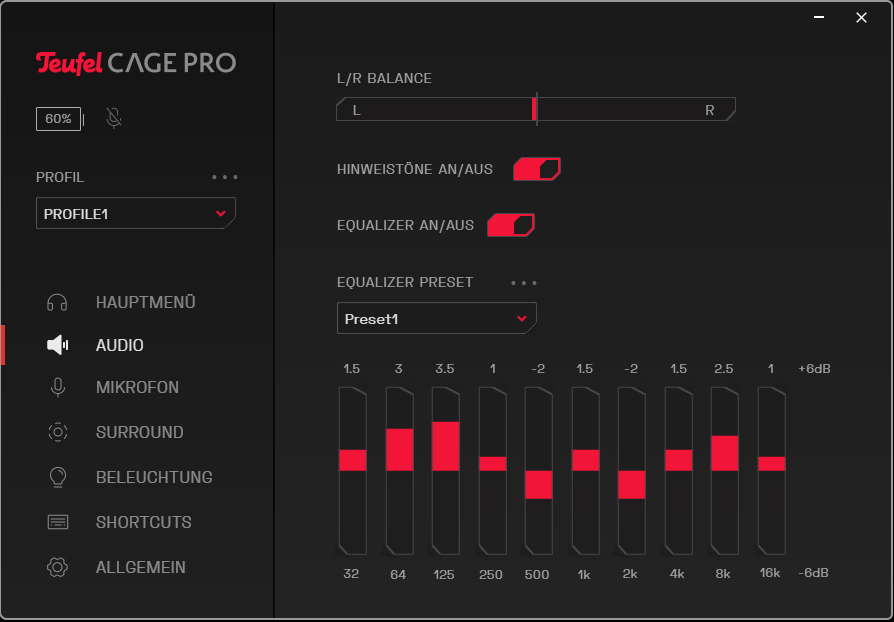The width and height of the screenshot is (894, 622).
Task: Click the 3 gain value above 64
Action: 399,369
